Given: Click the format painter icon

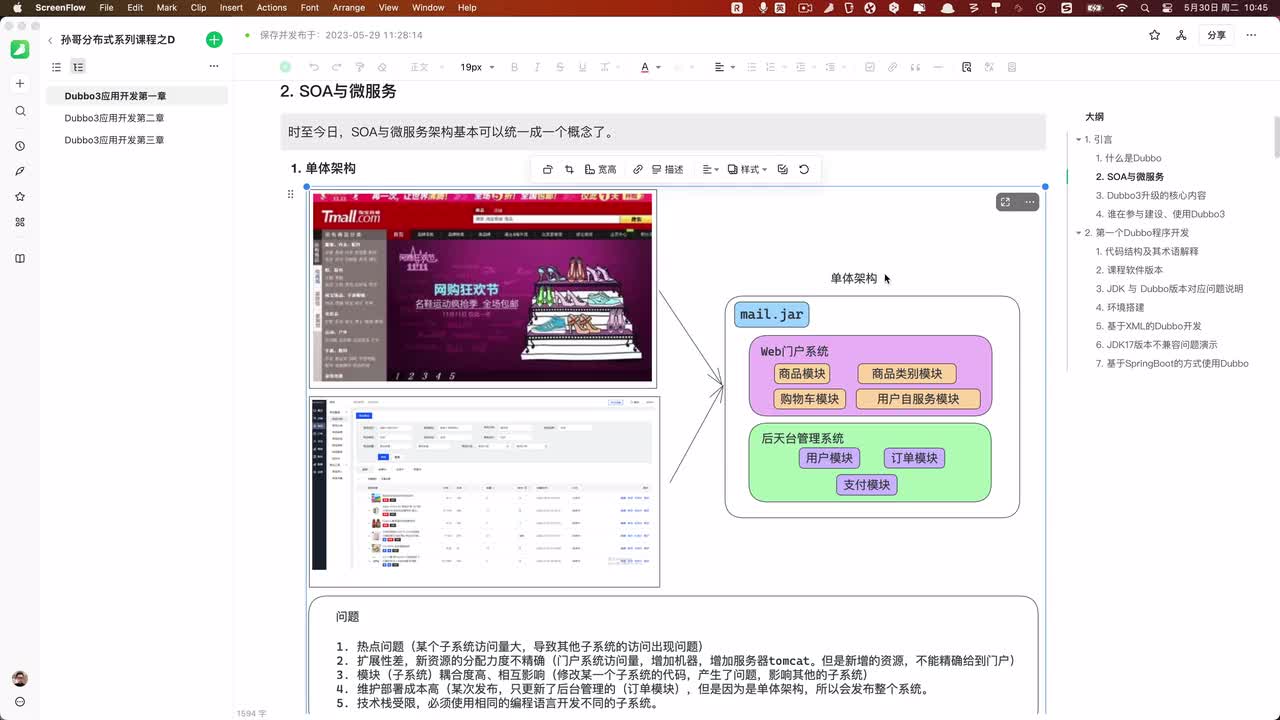Looking at the screenshot, I should [x=360, y=67].
